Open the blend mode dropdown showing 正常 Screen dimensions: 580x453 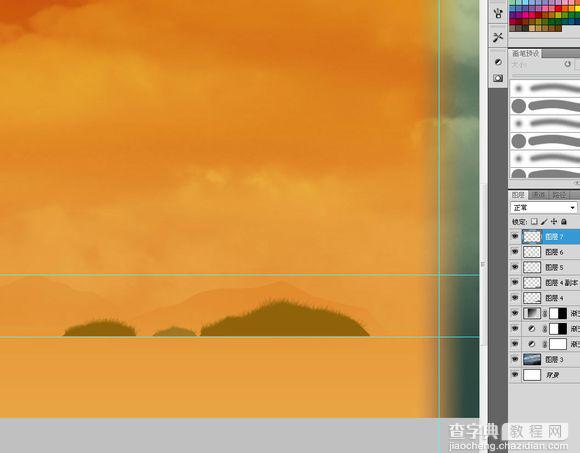[543, 207]
